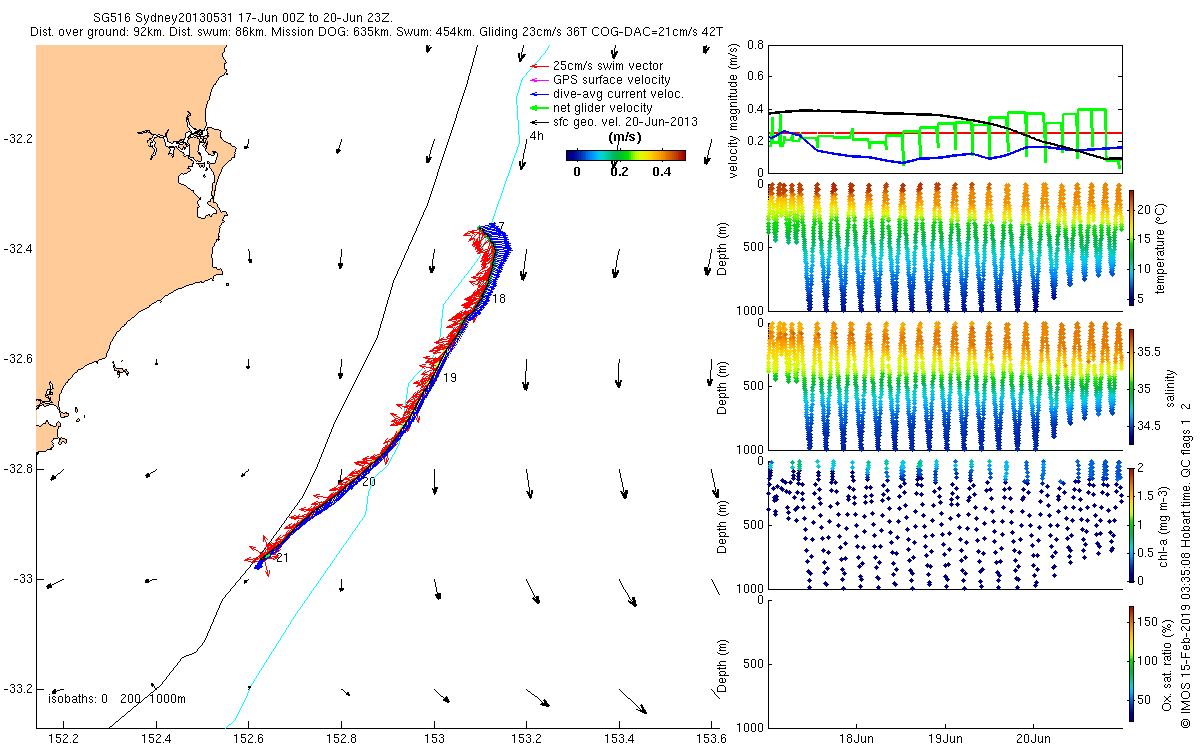Click the red swim vector legend line marker
Viewport: 1200px width, 750px height.
point(537,66)
